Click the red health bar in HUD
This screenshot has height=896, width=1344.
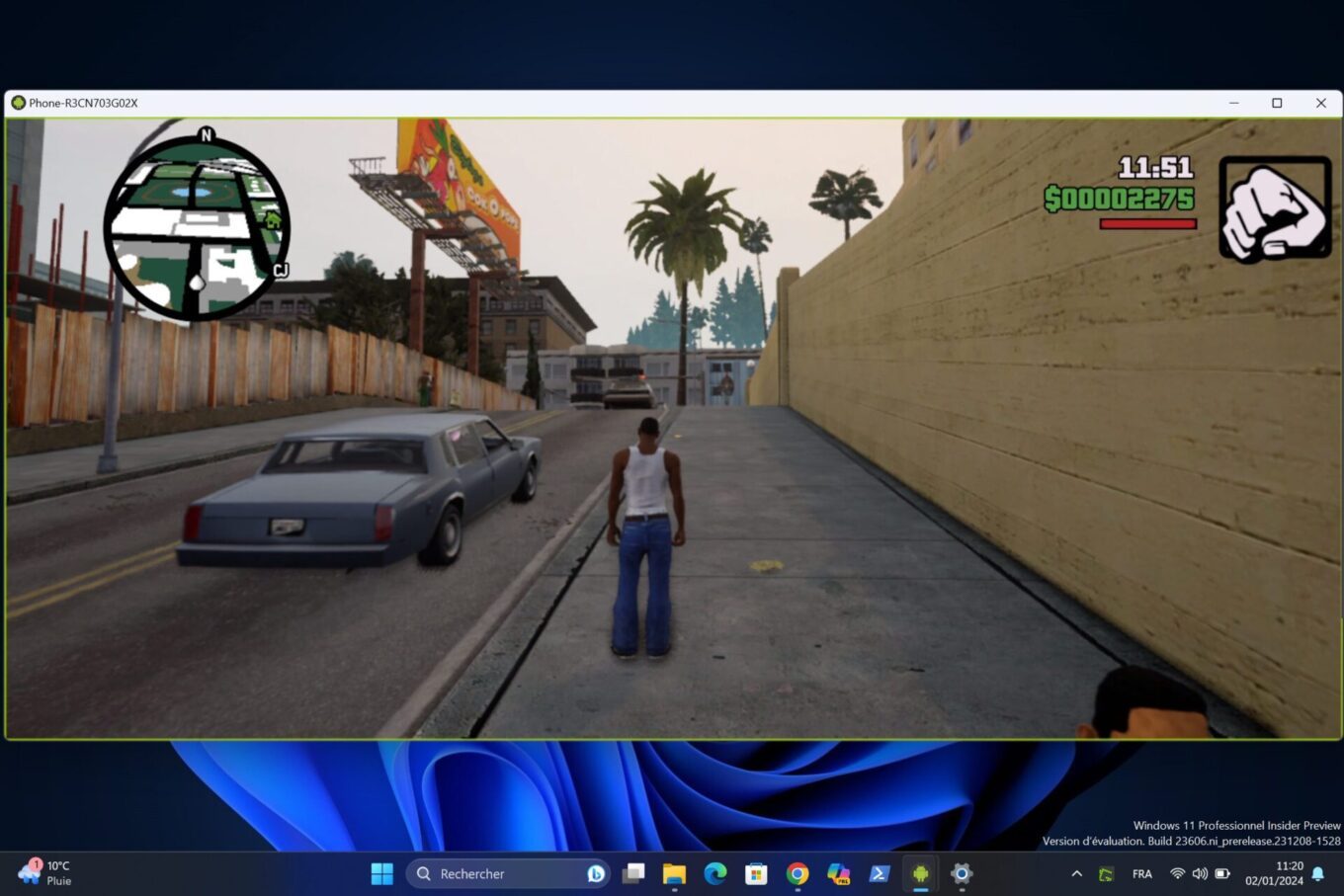coord(1148,224)
